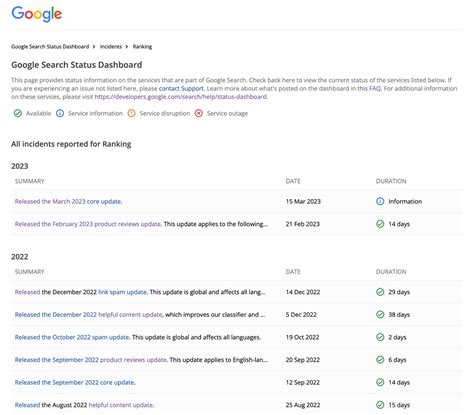Click DURATION column header in 2022 table
This screenshot has height=415, width=474.
coord(391,272)
